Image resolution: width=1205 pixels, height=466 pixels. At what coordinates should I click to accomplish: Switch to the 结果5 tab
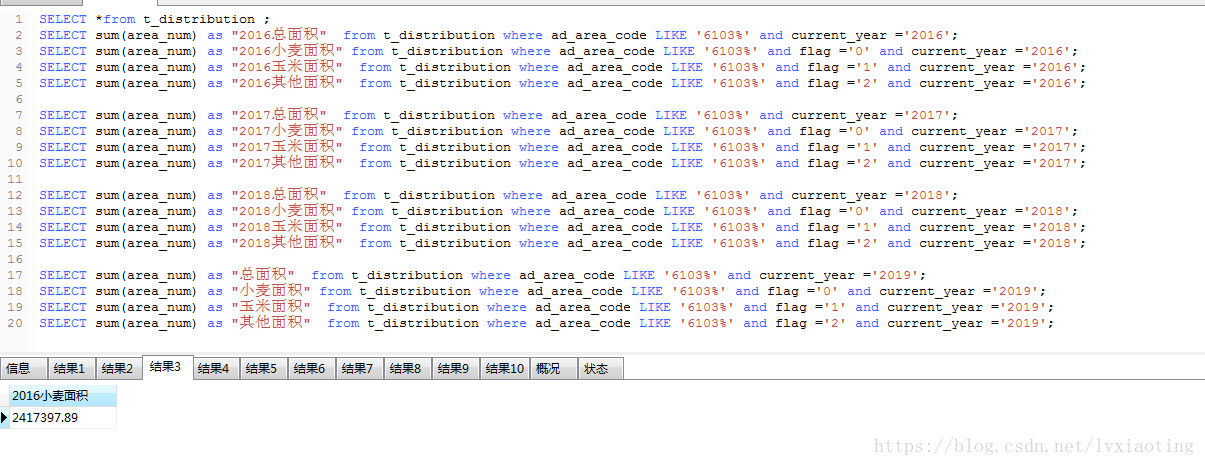263,369
